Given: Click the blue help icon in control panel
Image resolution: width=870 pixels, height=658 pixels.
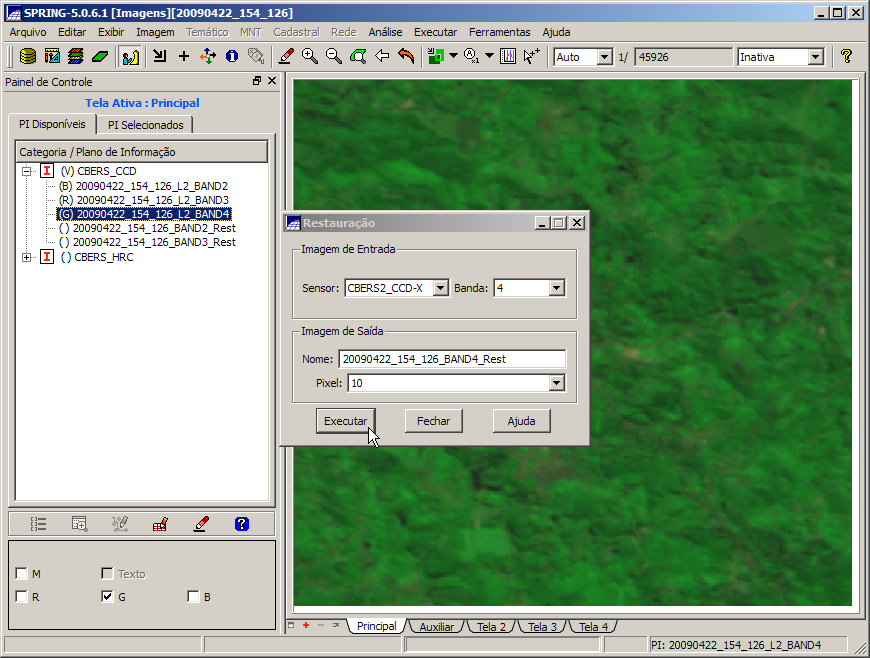Looking at the screenshot, I should (x=241, y=523).
